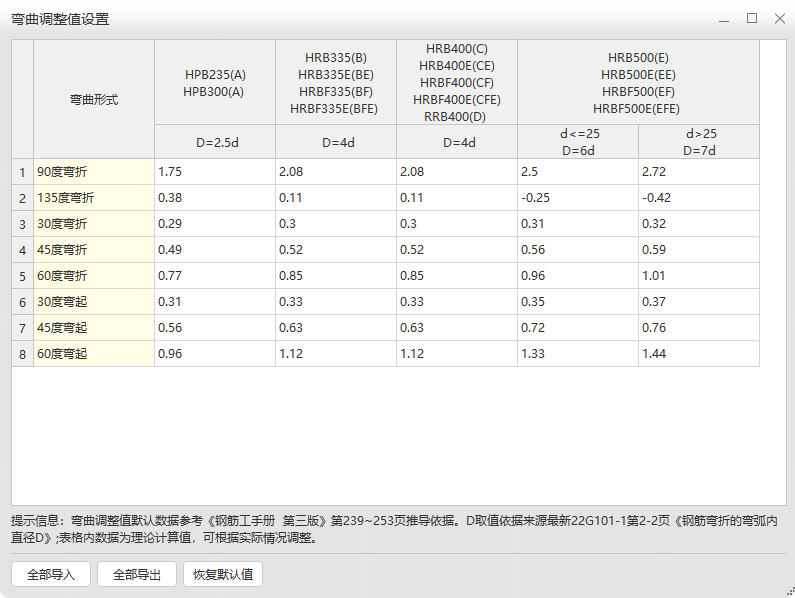Edit 135度弯折 value 0.11 under HRB335(B)
The image size is (795, 598).
tap(336, 198)
